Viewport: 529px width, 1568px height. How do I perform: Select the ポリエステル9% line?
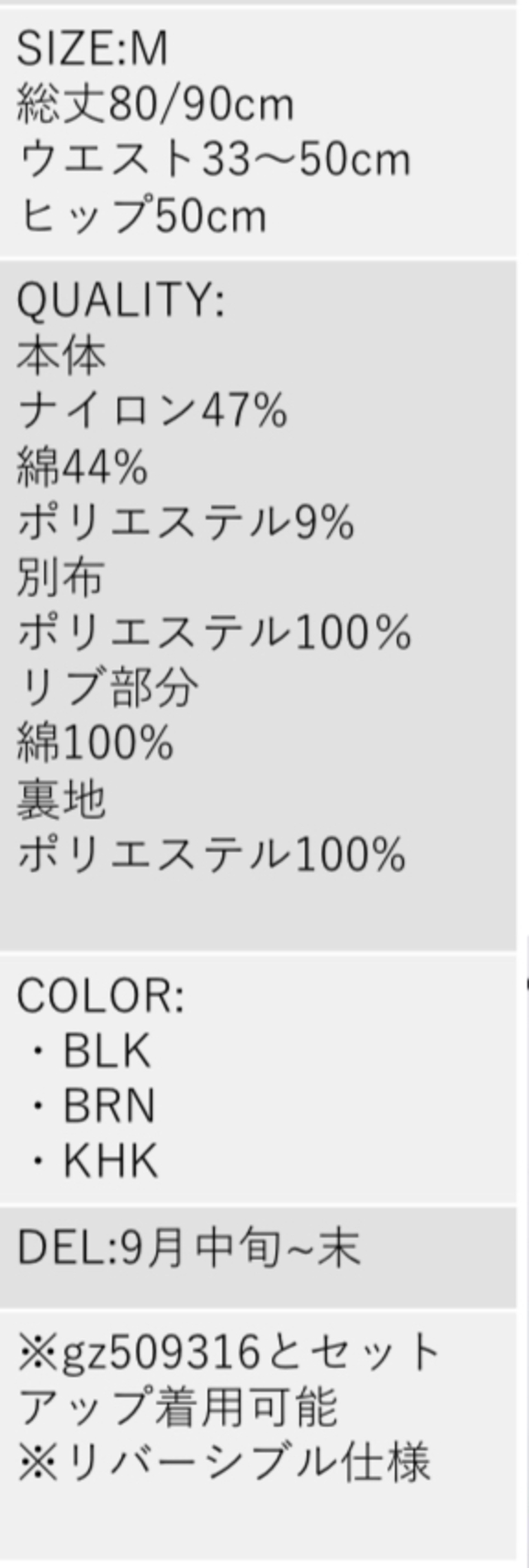pyautogui.click(x=186, y=522)
